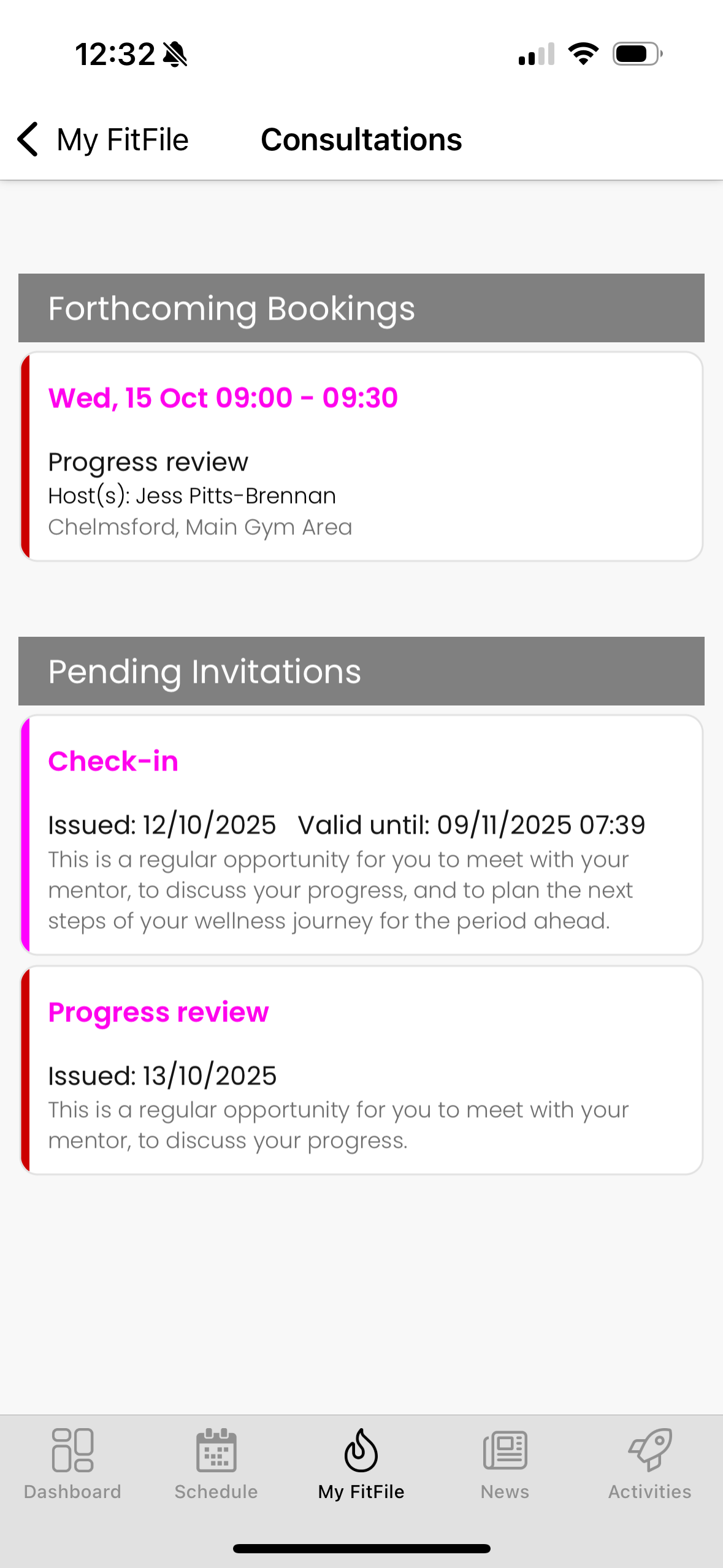Open the Progress review pending invitation

[x=361, y=1070]
